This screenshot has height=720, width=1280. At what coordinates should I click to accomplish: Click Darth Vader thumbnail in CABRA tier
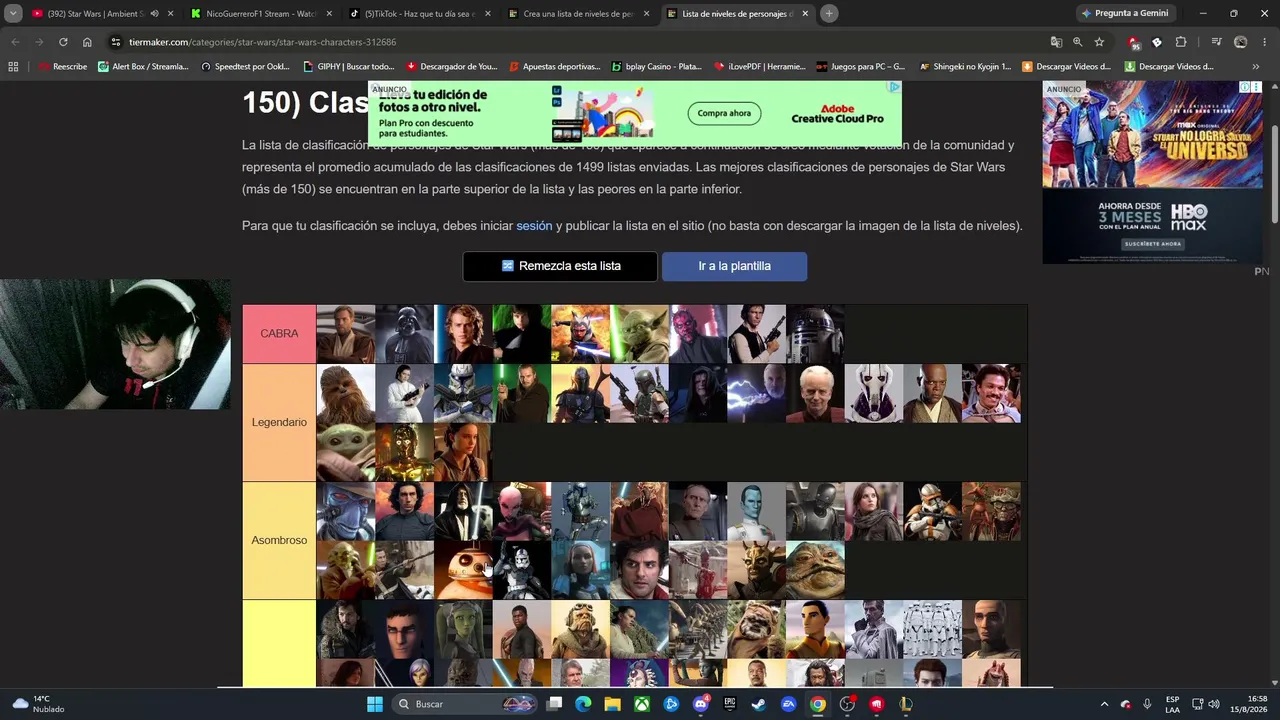(405, 334)
